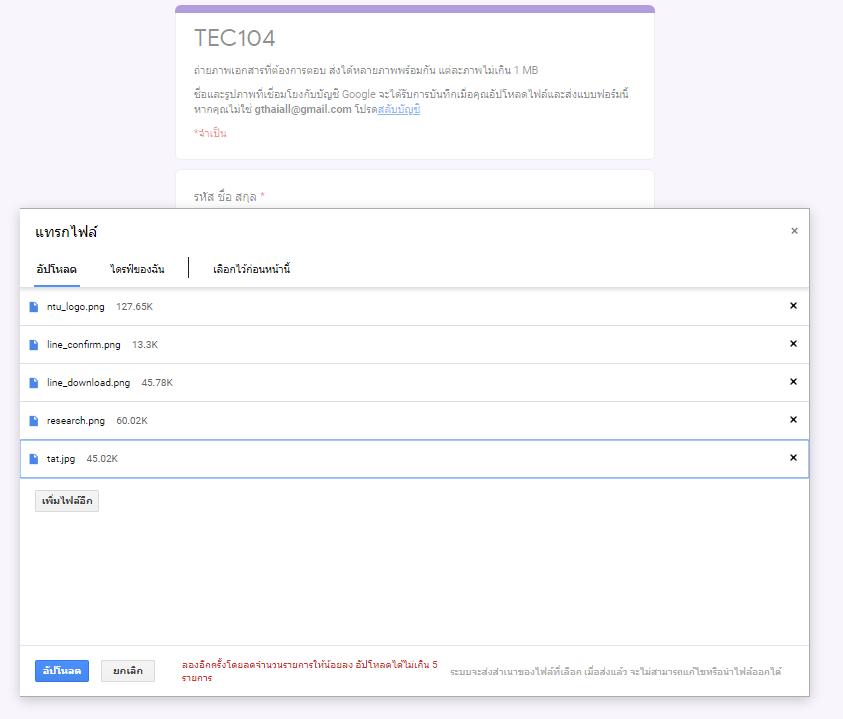
Task: Select the tat.jpg file name
Action: (x=61, y=459)
